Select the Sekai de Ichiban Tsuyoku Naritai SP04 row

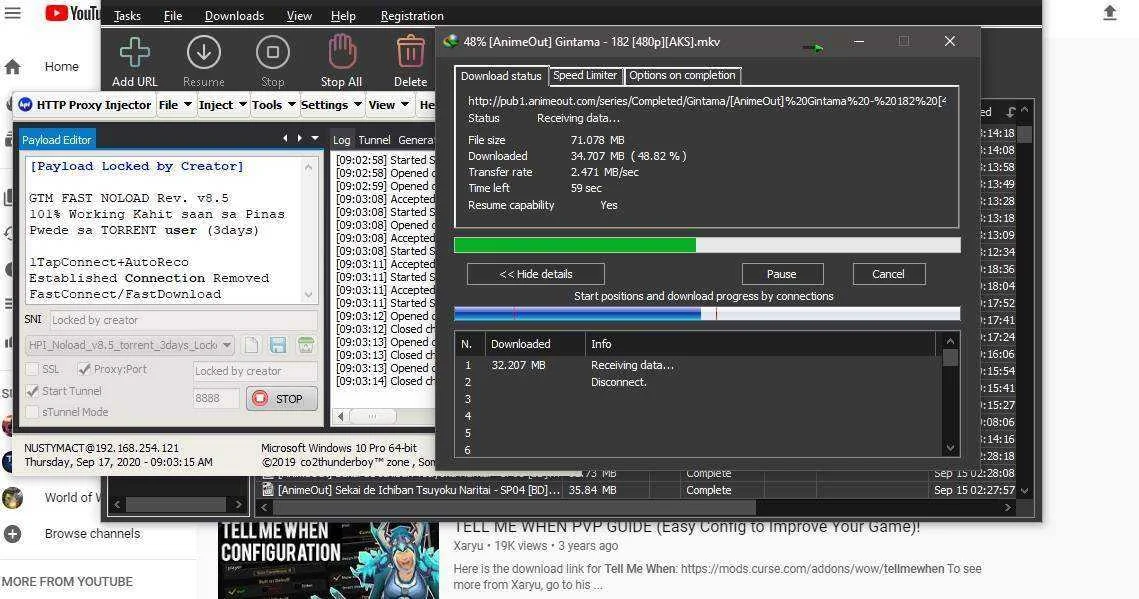point(638,490)
